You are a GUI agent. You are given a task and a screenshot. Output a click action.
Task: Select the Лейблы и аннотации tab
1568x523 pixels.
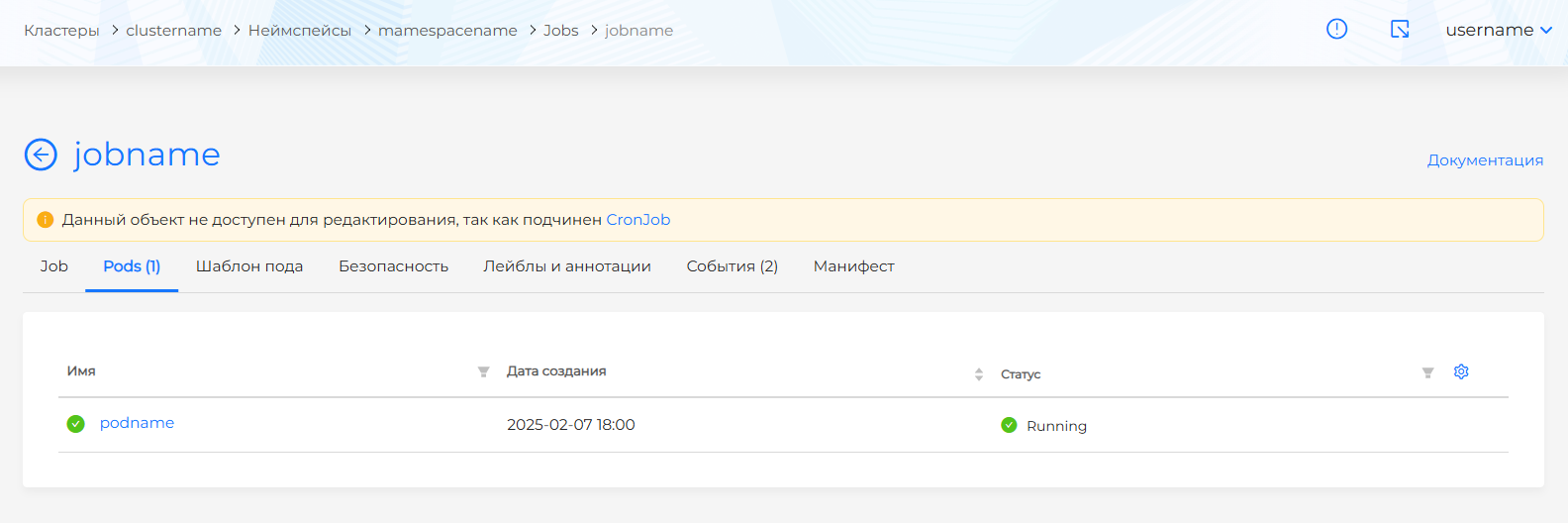[x=567, y=266]
